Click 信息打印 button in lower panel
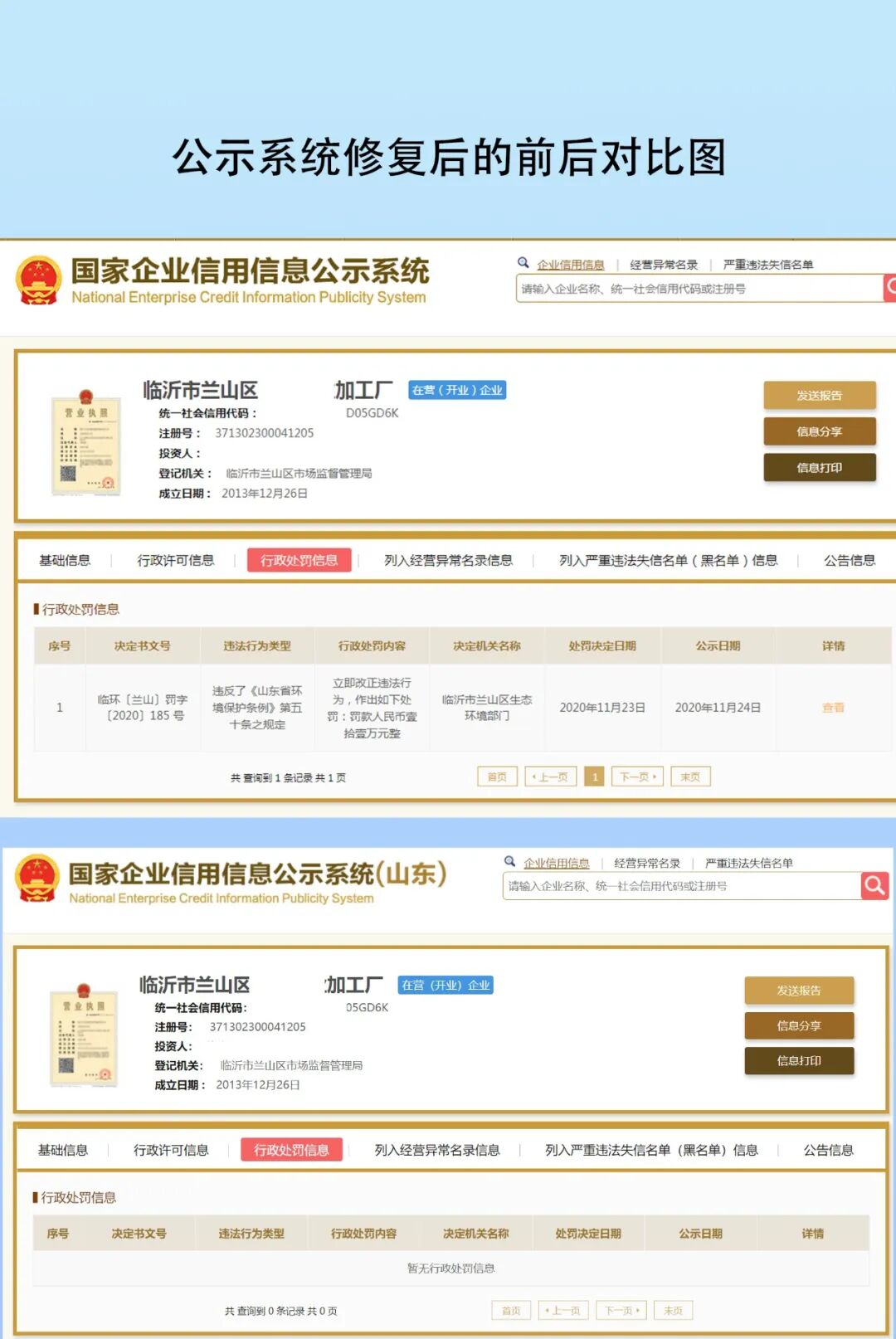896x1339 pixels. pos(799,1060)
